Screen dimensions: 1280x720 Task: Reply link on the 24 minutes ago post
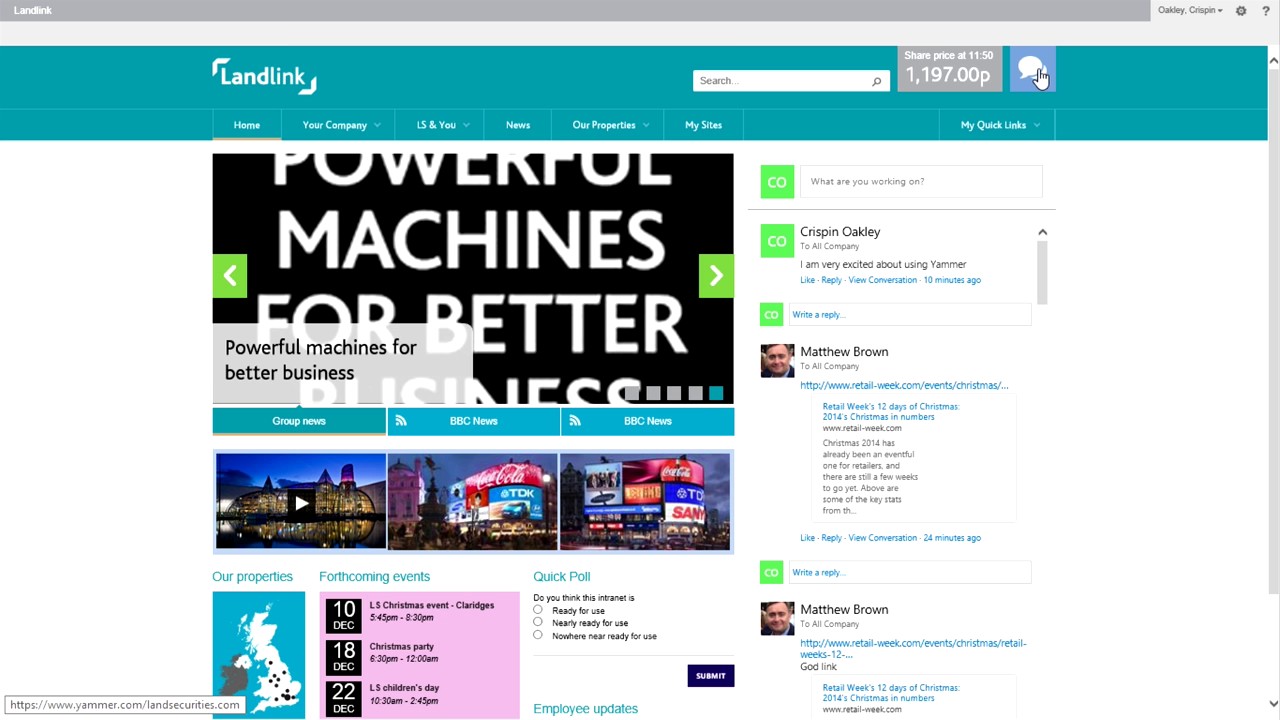831,538
